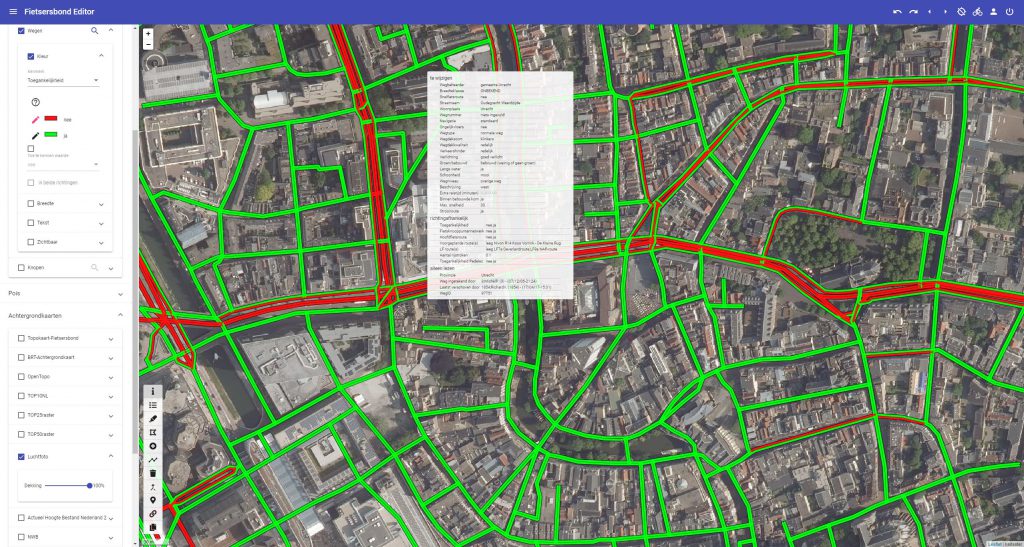
Task: Open the user account icon
Action: pos(993,11)
